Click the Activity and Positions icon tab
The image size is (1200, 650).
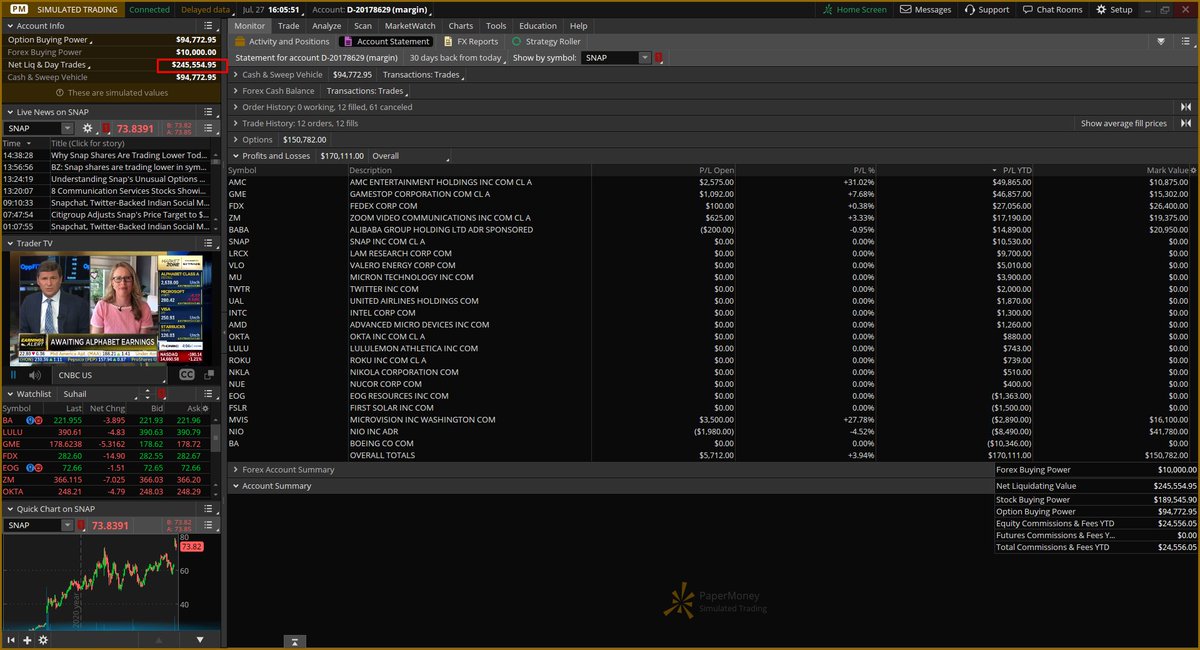tap(282, 42)
